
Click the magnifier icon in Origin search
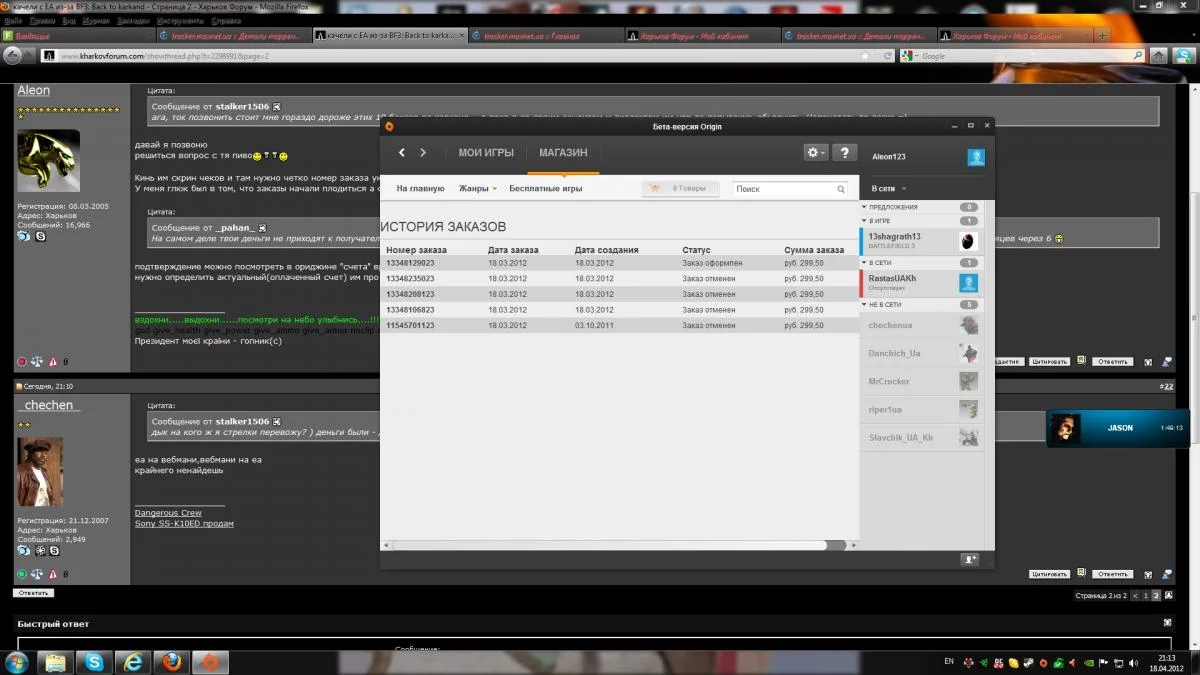click(x=842, y=189)
